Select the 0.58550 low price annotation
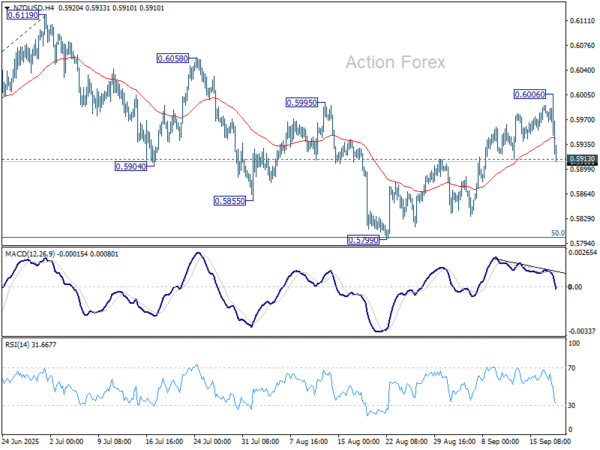This screenshot has width=600, height=450. [x=229, y=200]
